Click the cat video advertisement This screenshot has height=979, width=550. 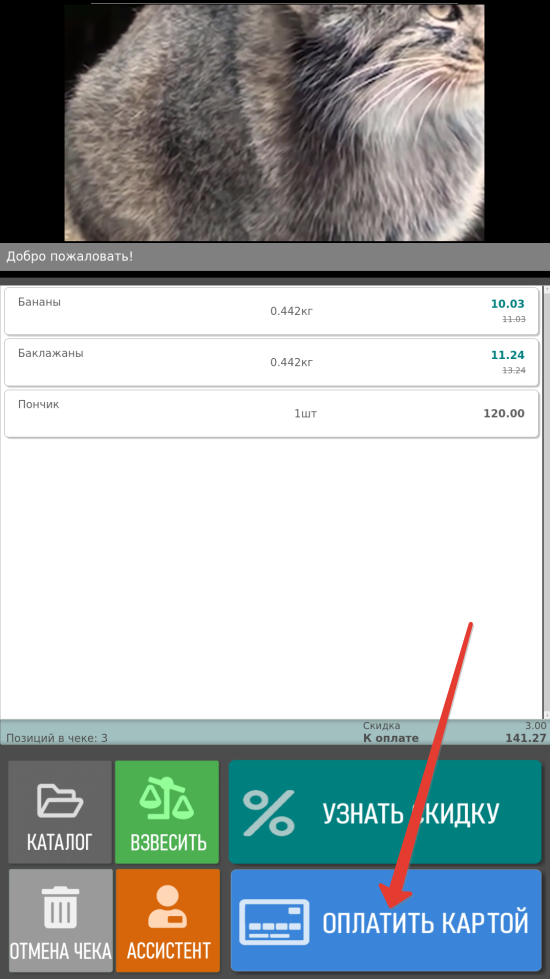click(x=274, y=122)
